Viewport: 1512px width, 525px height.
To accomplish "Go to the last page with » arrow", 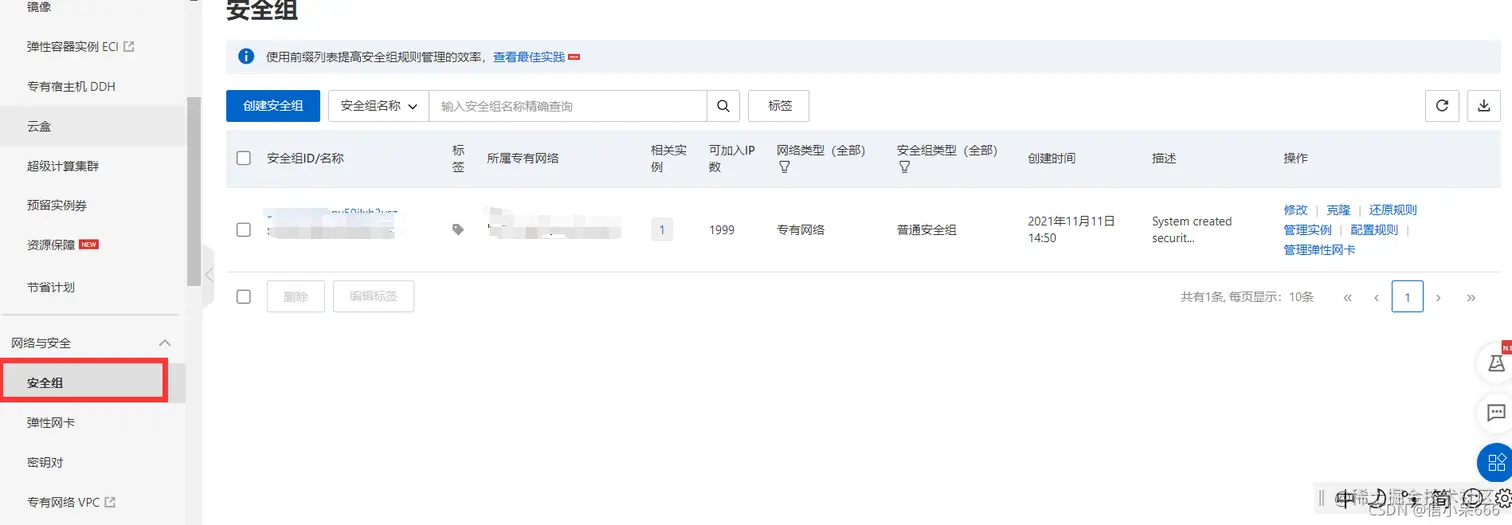I will pos(1471,297).
